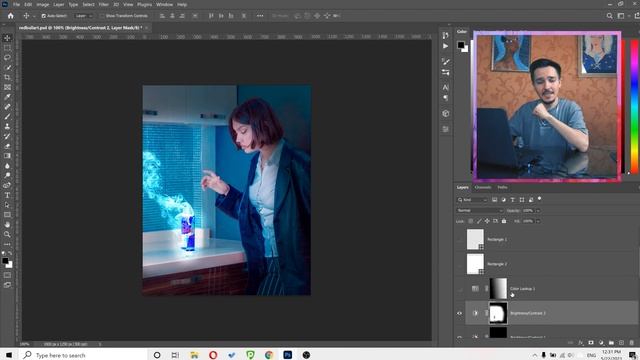This screenshot has width=640, height=360.
Task: Select the Rectangle 1 layer name
Action: point(497,240)
